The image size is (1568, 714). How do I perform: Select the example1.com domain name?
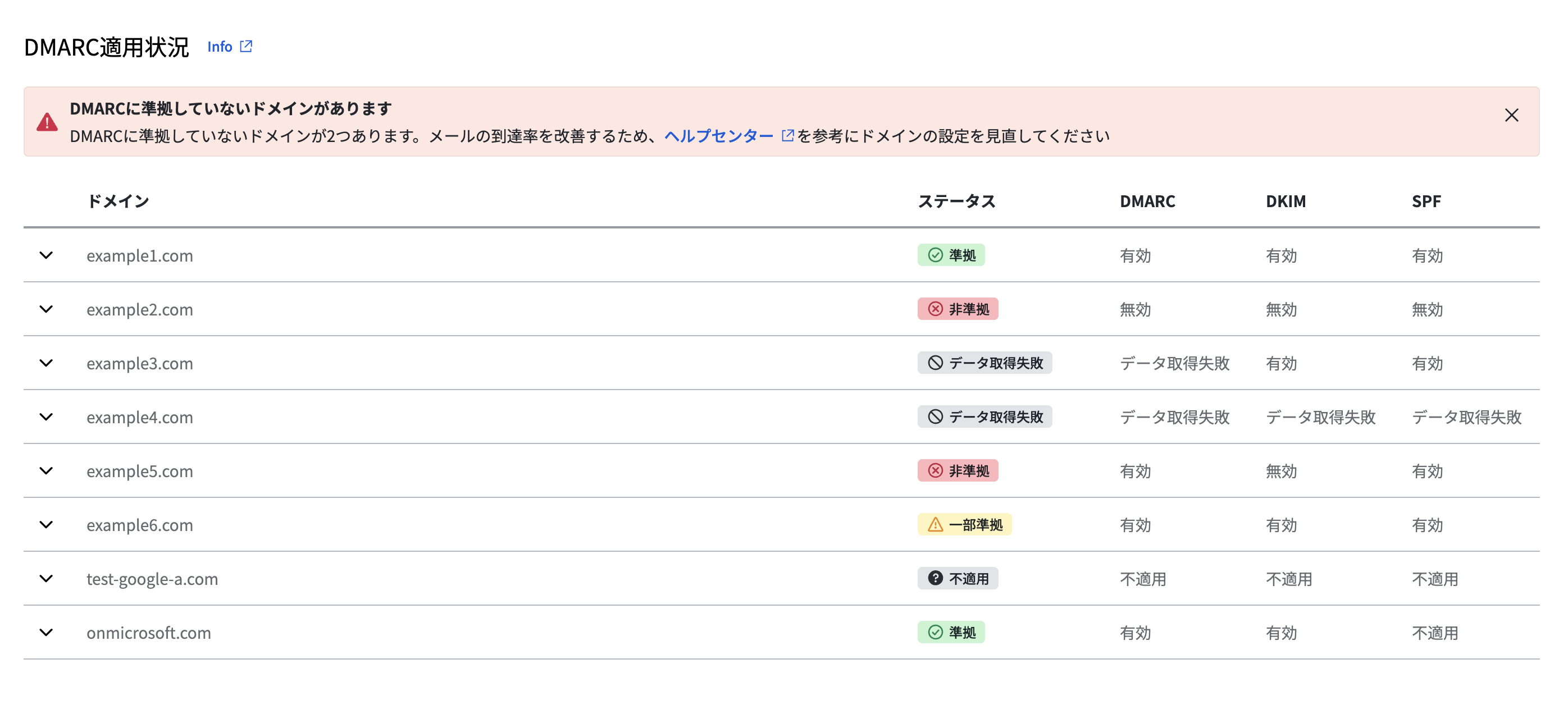tap(139, 255)
